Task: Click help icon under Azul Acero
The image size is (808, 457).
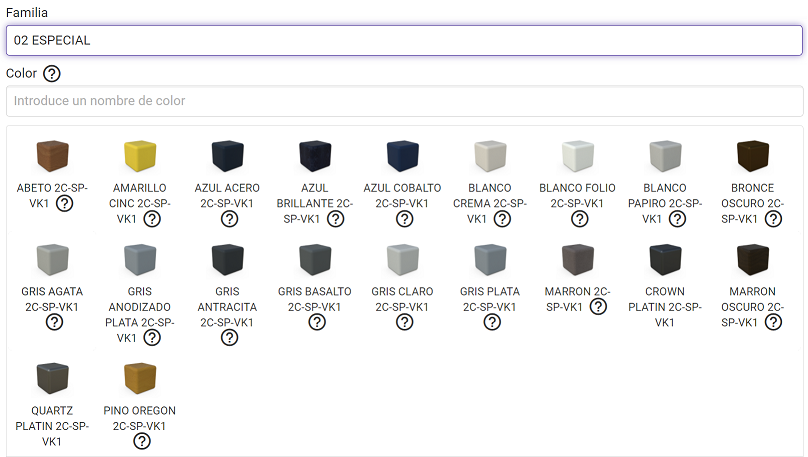Action: click(229, 219)
